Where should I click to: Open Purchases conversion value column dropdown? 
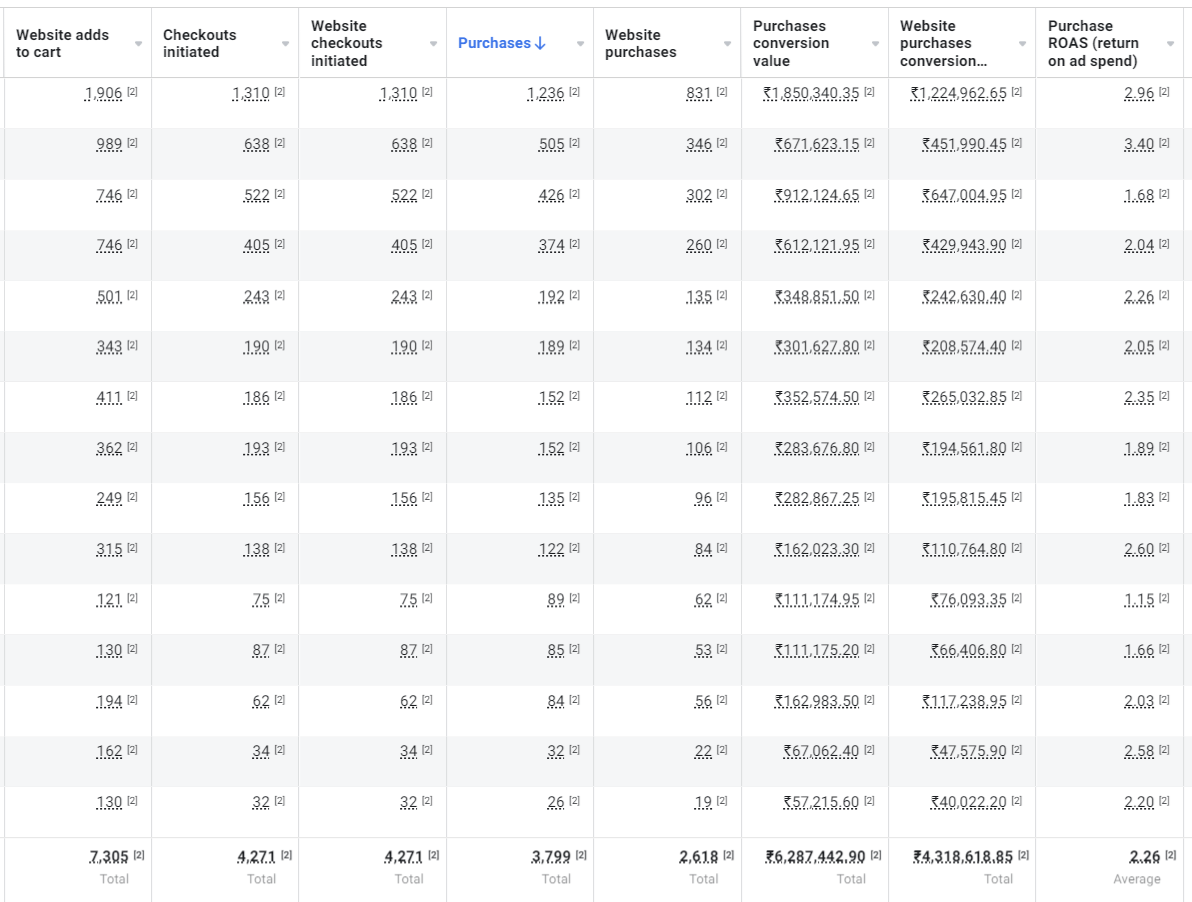875,44
